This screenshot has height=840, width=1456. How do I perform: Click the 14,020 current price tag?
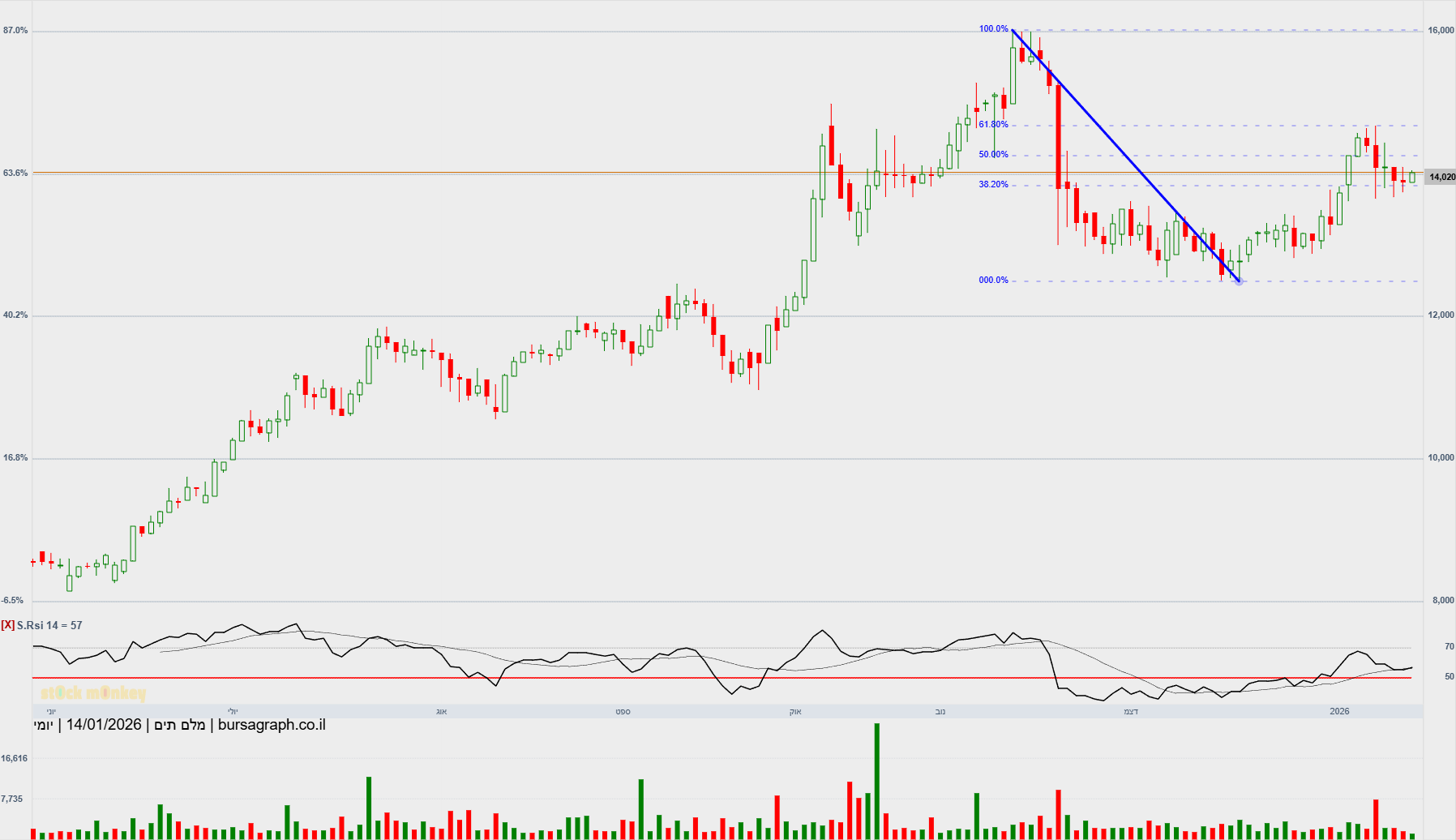[x=1441, y=177]
